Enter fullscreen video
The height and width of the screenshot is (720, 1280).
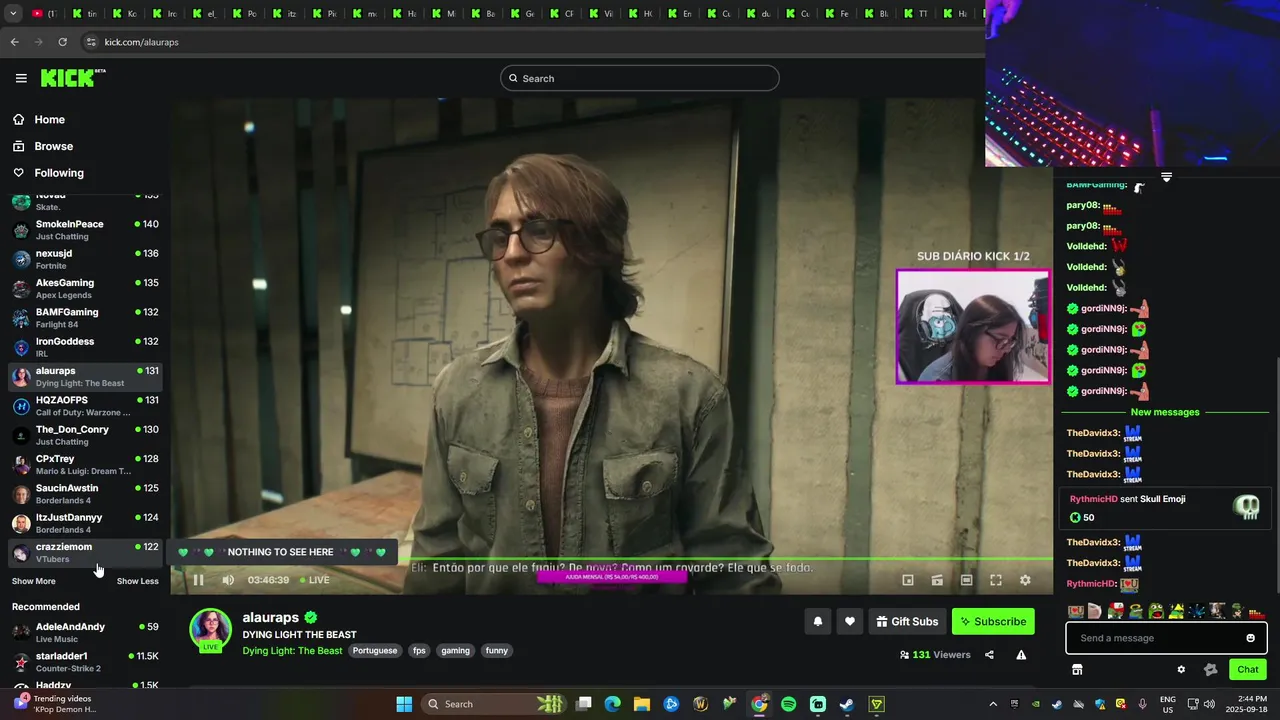point(996,580)
